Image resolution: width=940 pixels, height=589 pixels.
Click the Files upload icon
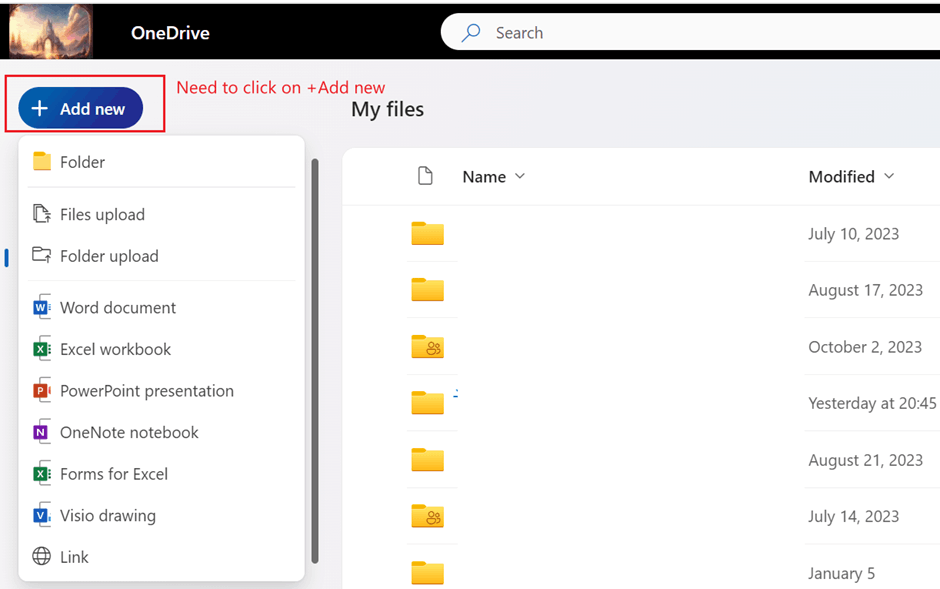coord(42,213)
